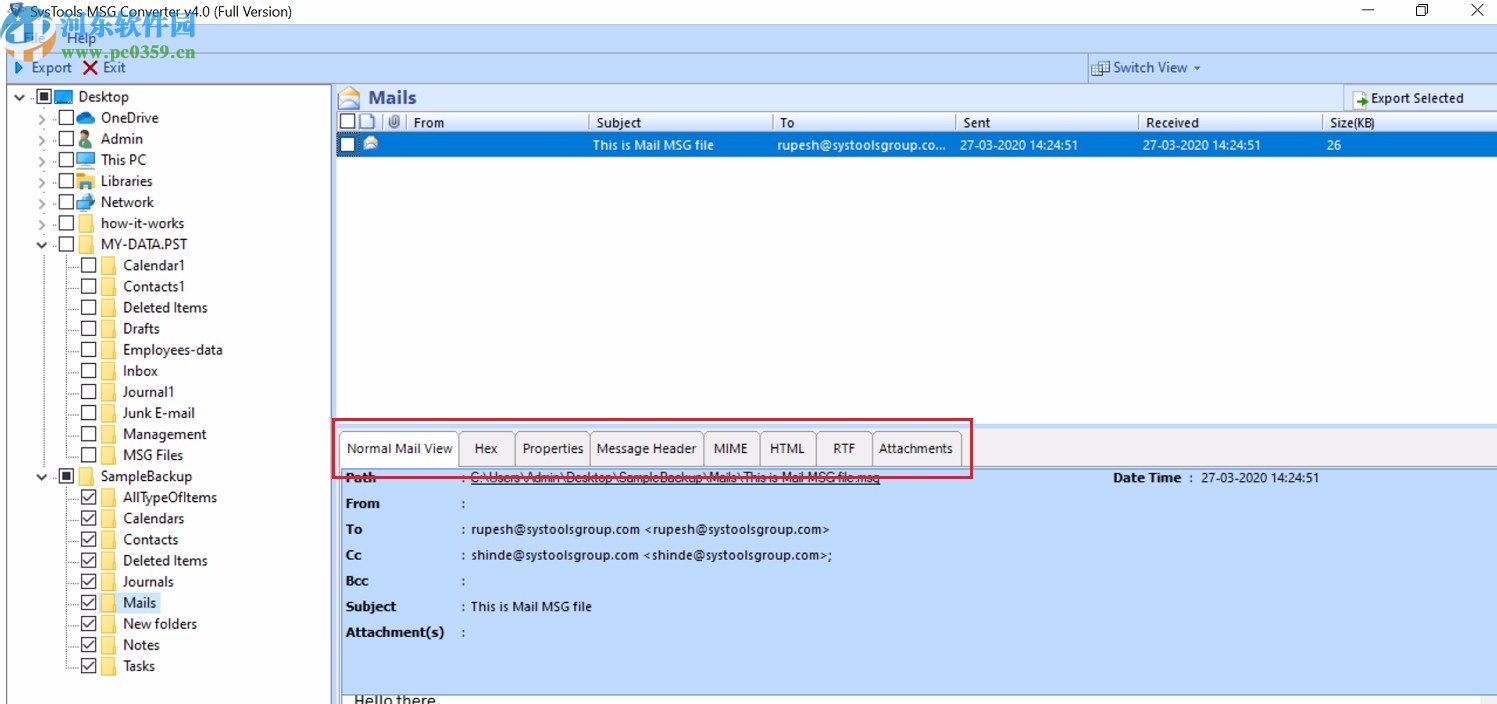Collapse the MY-DATA.PST tree node
Viewport: 1497px width, 704px height.
pyautogui.click(x=39, y=243)
